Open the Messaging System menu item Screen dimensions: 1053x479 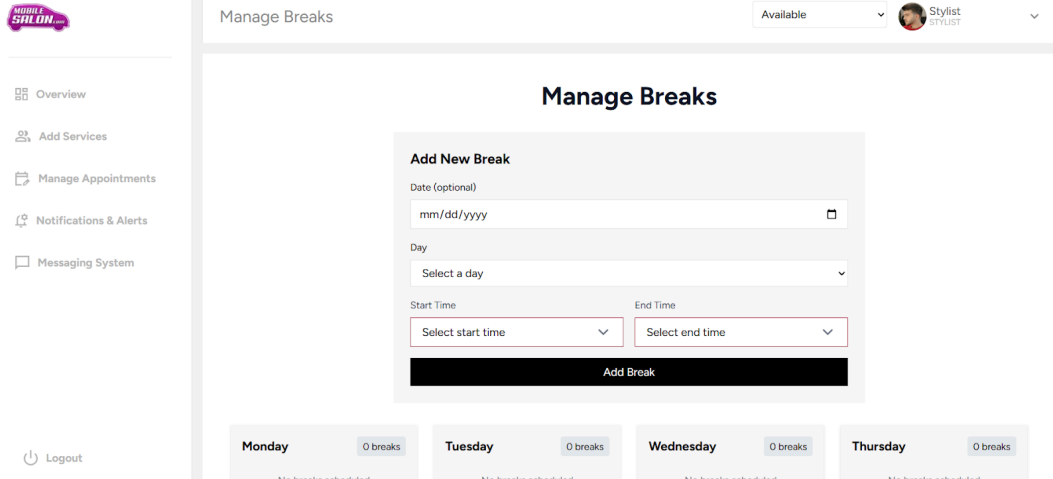click(x=85, y=263)
